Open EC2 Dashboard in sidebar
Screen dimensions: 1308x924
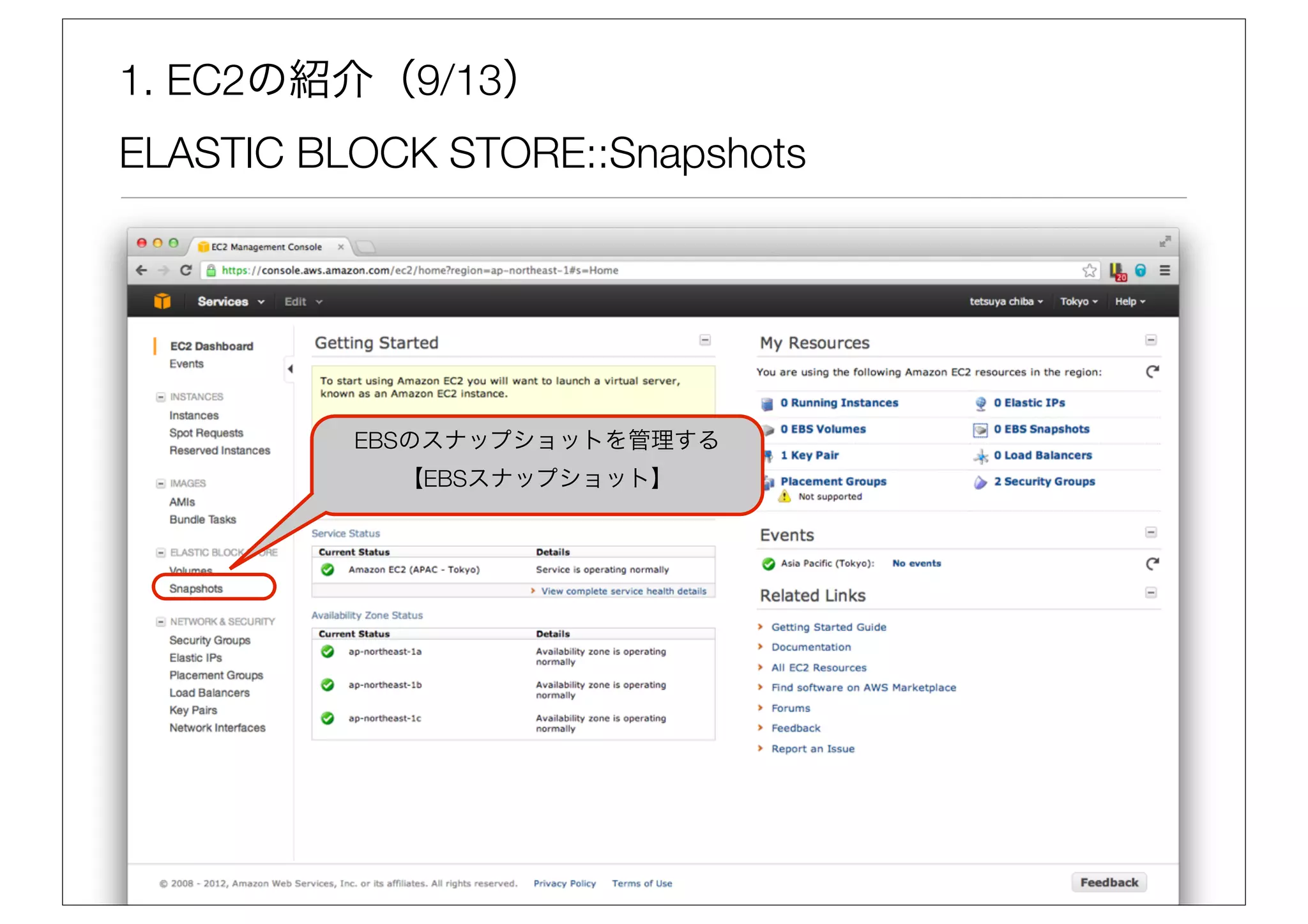(211, 346)
